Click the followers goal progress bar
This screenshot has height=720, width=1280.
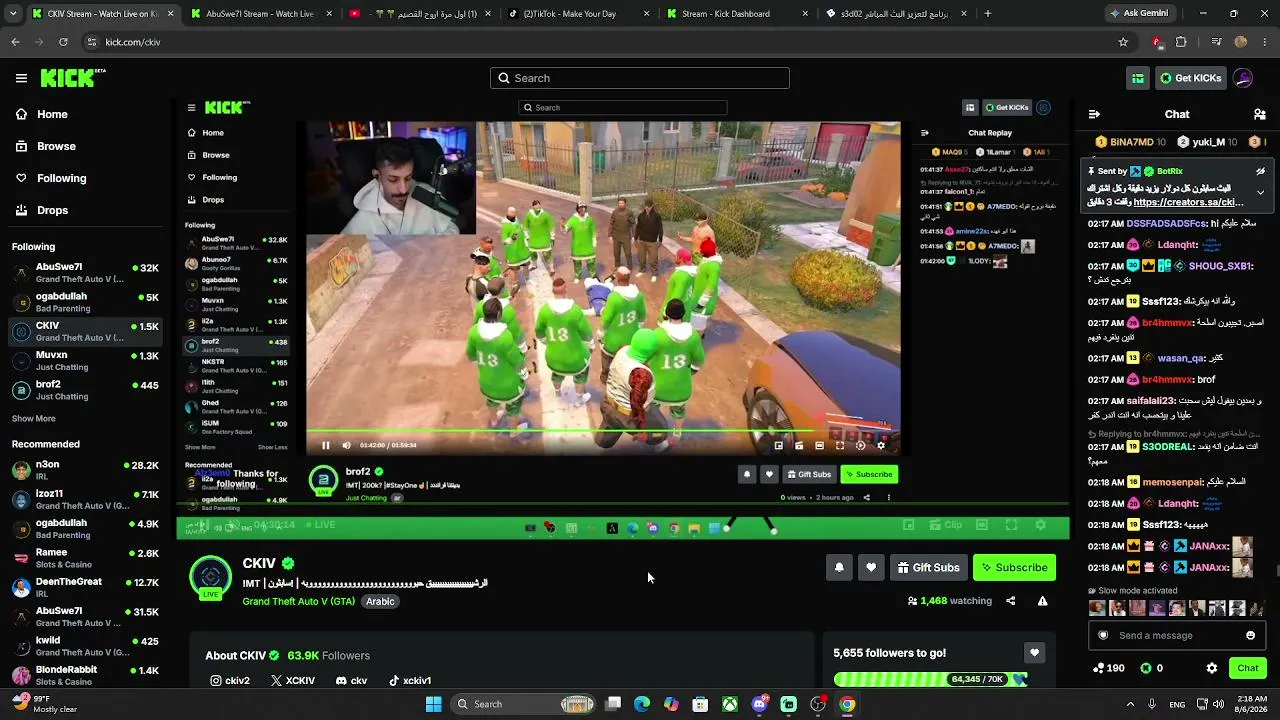point(931,680)
